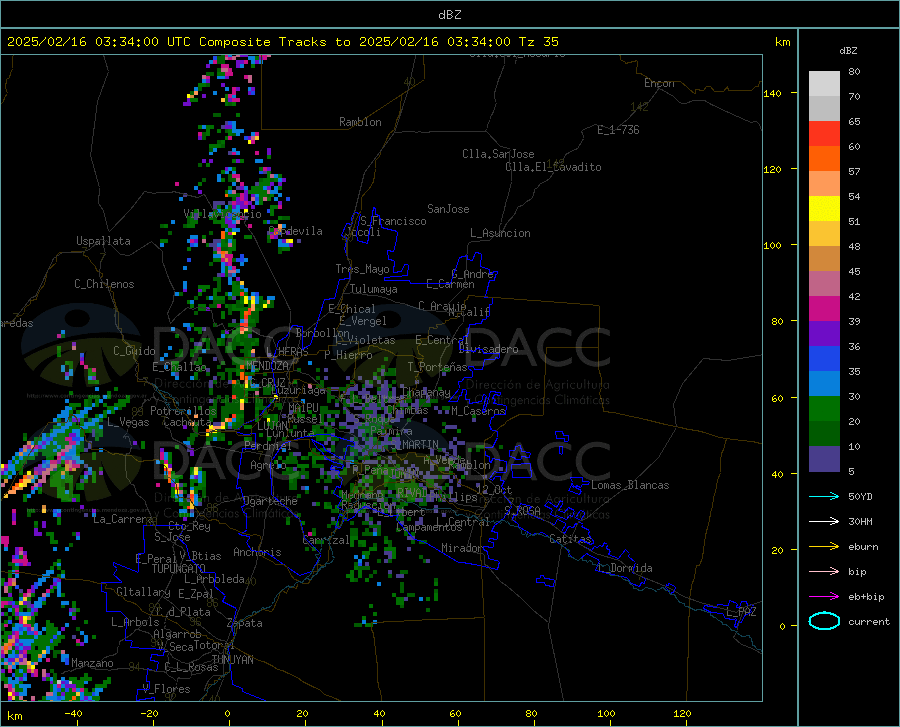Image resolution: width=900 pixels, height=727 pixels.
Task: Click the 'Potrerillos' map label
Action: 183,411
